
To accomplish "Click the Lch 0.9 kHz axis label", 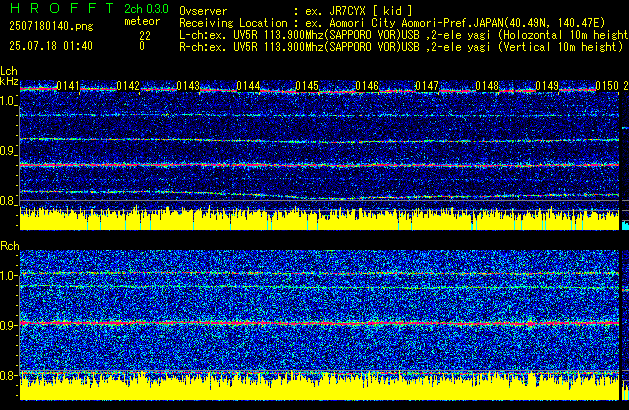I will (x=8, y=151).
